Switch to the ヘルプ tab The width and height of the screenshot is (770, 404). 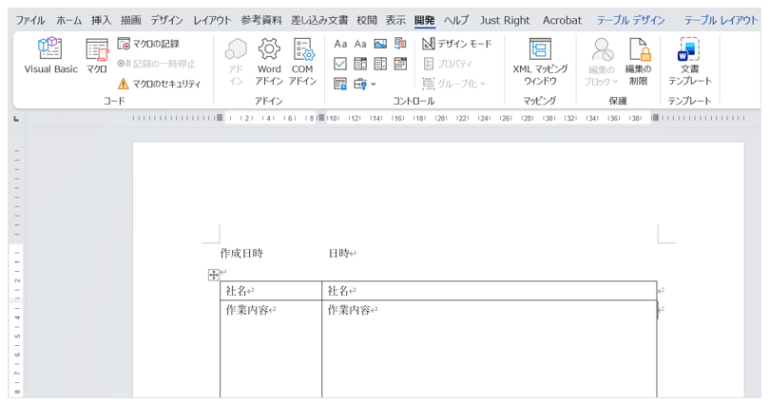pyautogui.click(x=456, y=20)
